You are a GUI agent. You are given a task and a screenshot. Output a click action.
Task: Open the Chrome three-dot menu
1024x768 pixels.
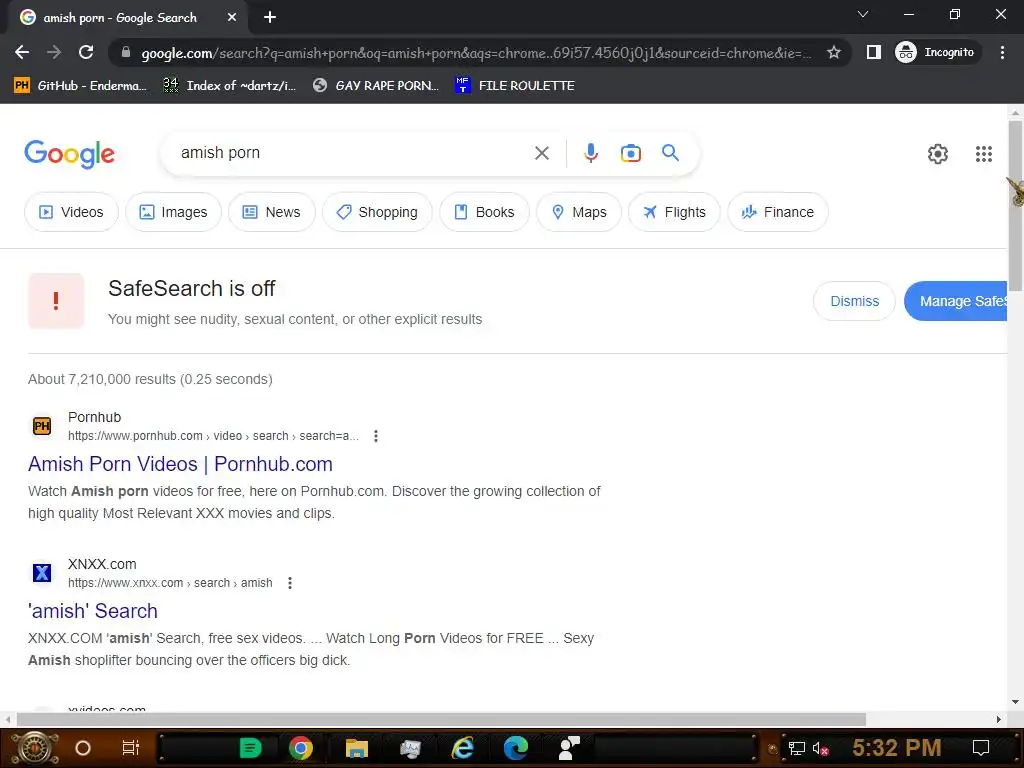pos(1002,52)
